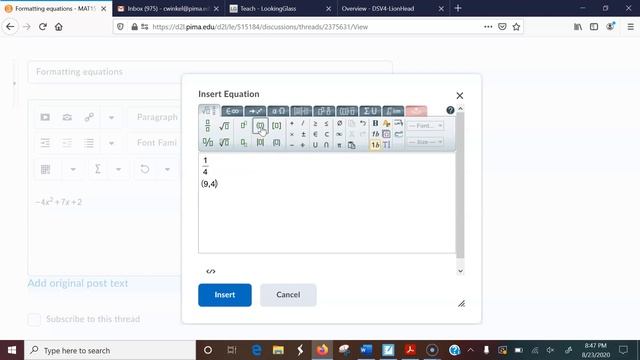This screenshot has height=360, width=640.
Task: Insert a bevelled fraction template
Action: tap(207, 142)
